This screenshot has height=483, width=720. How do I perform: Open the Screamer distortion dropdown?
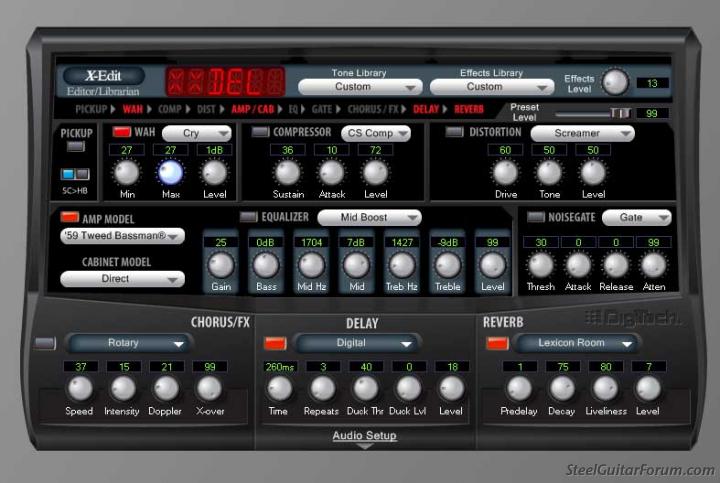(583, 133)
